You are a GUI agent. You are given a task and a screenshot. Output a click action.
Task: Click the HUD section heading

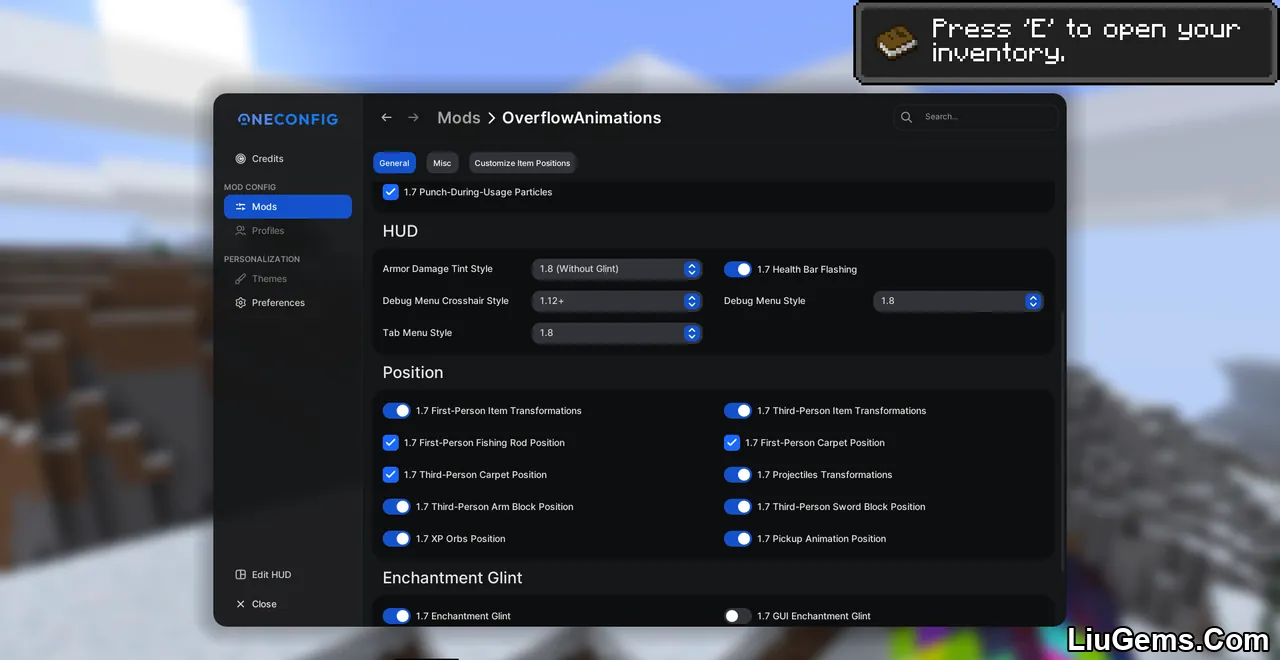pos(400,231)
